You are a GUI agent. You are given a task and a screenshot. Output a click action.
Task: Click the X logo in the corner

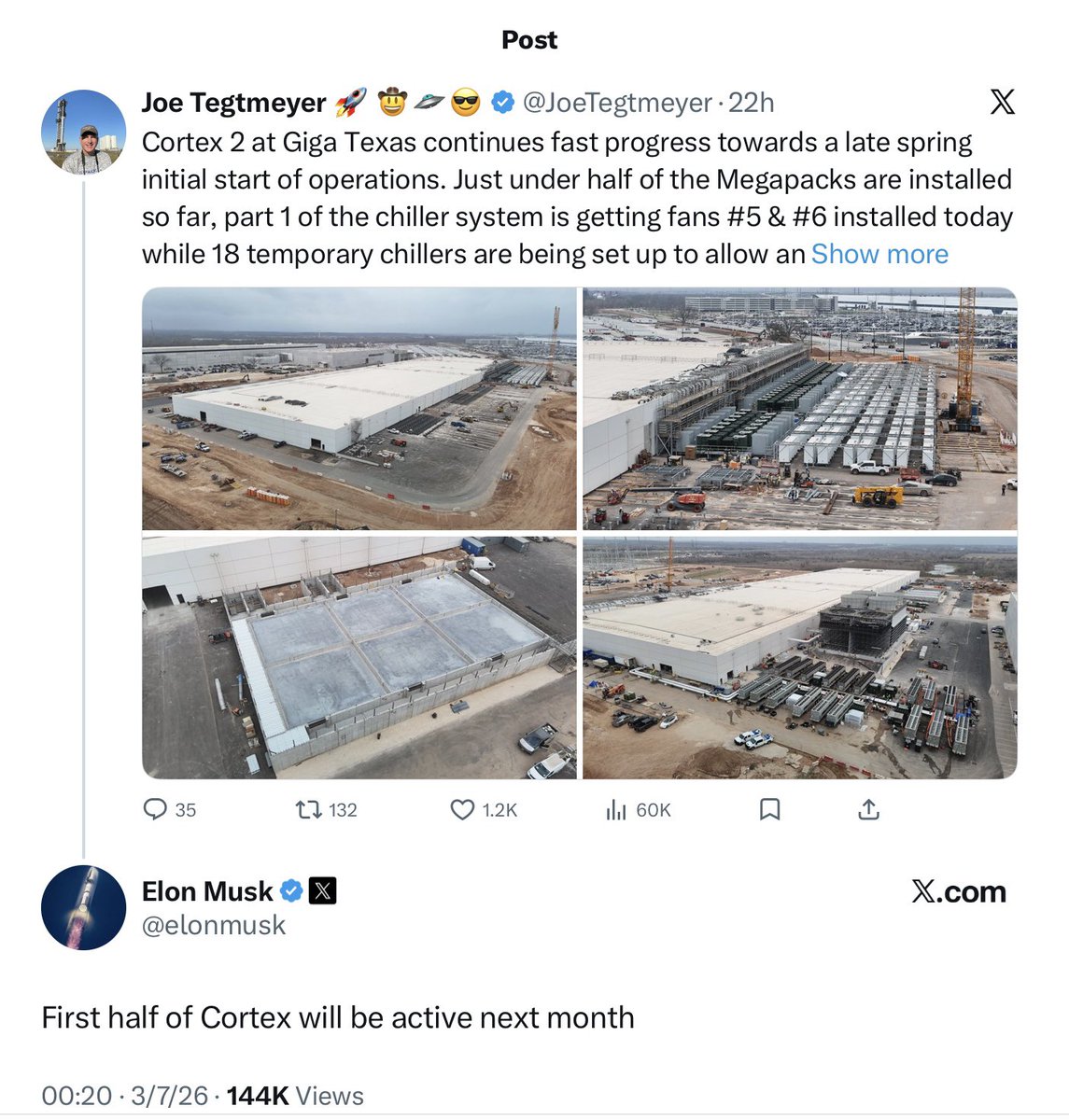click(1004, 103)
